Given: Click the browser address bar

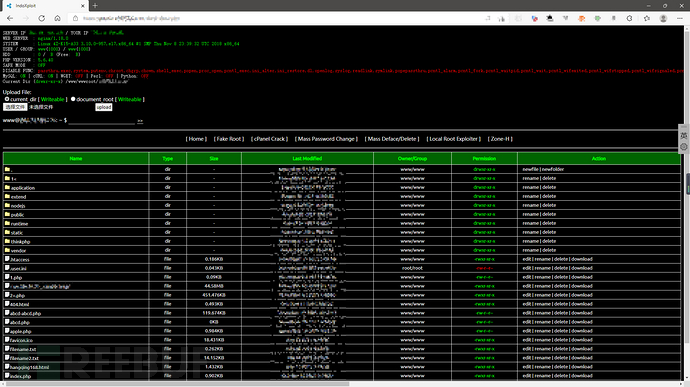Looking at the screenshot, I should pyautogui.click(x=282, y=18).
